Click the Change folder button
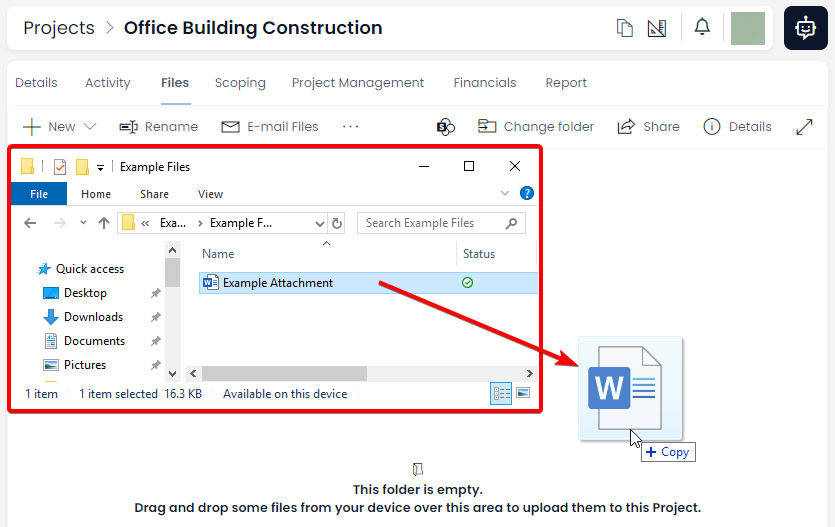This screenshot has width=835, height=527. coord(536,127)
